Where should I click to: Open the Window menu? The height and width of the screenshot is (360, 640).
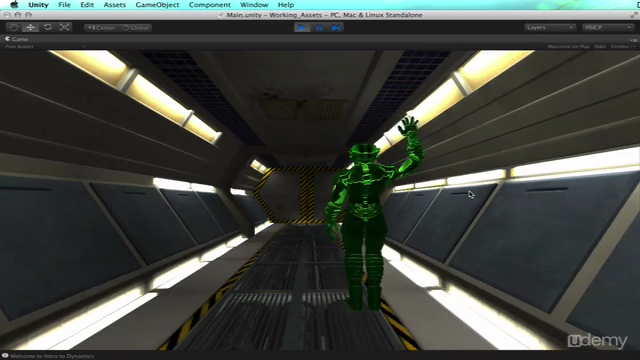[254, 5]
